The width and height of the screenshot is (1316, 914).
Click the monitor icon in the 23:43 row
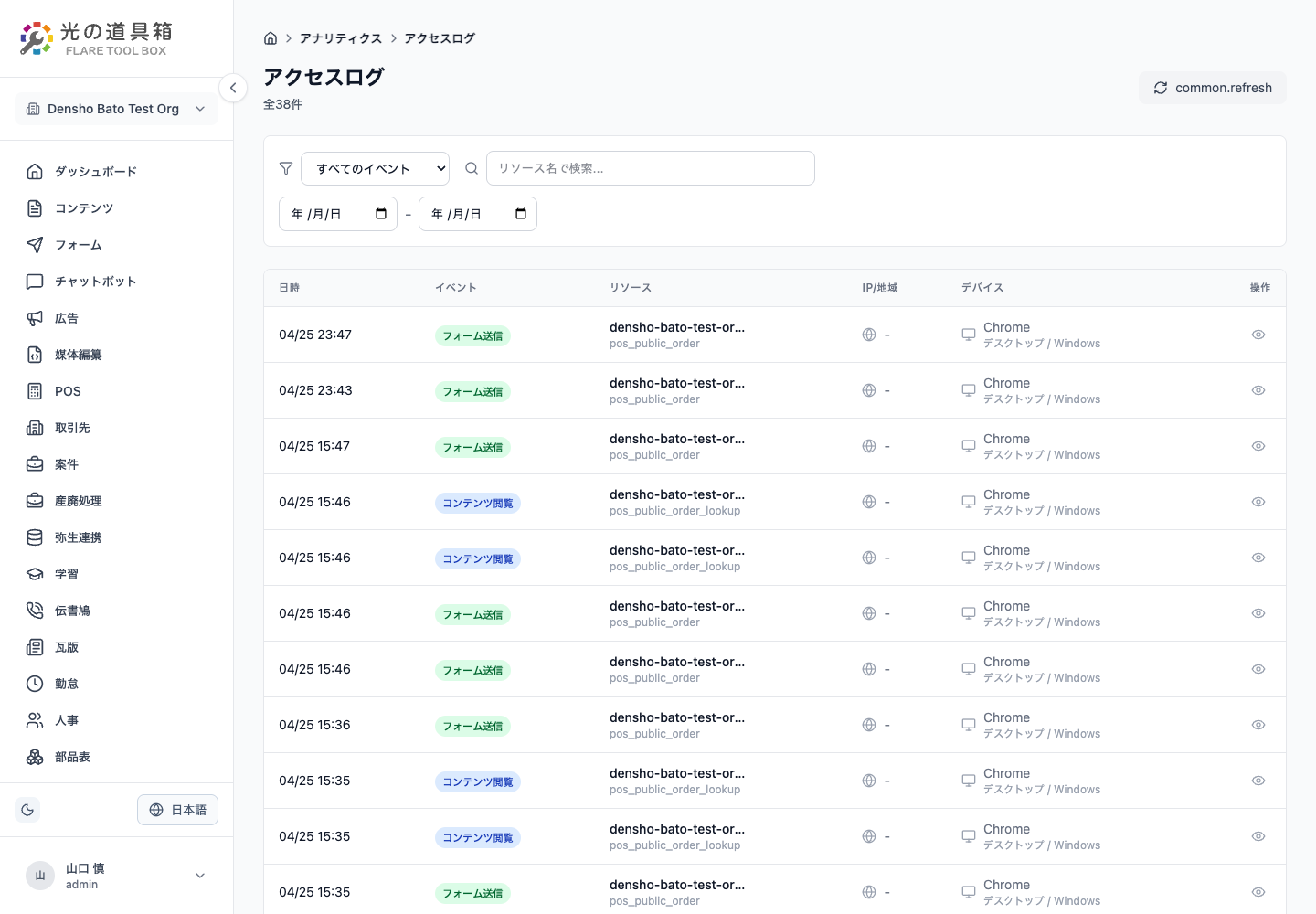coord(969,390)
